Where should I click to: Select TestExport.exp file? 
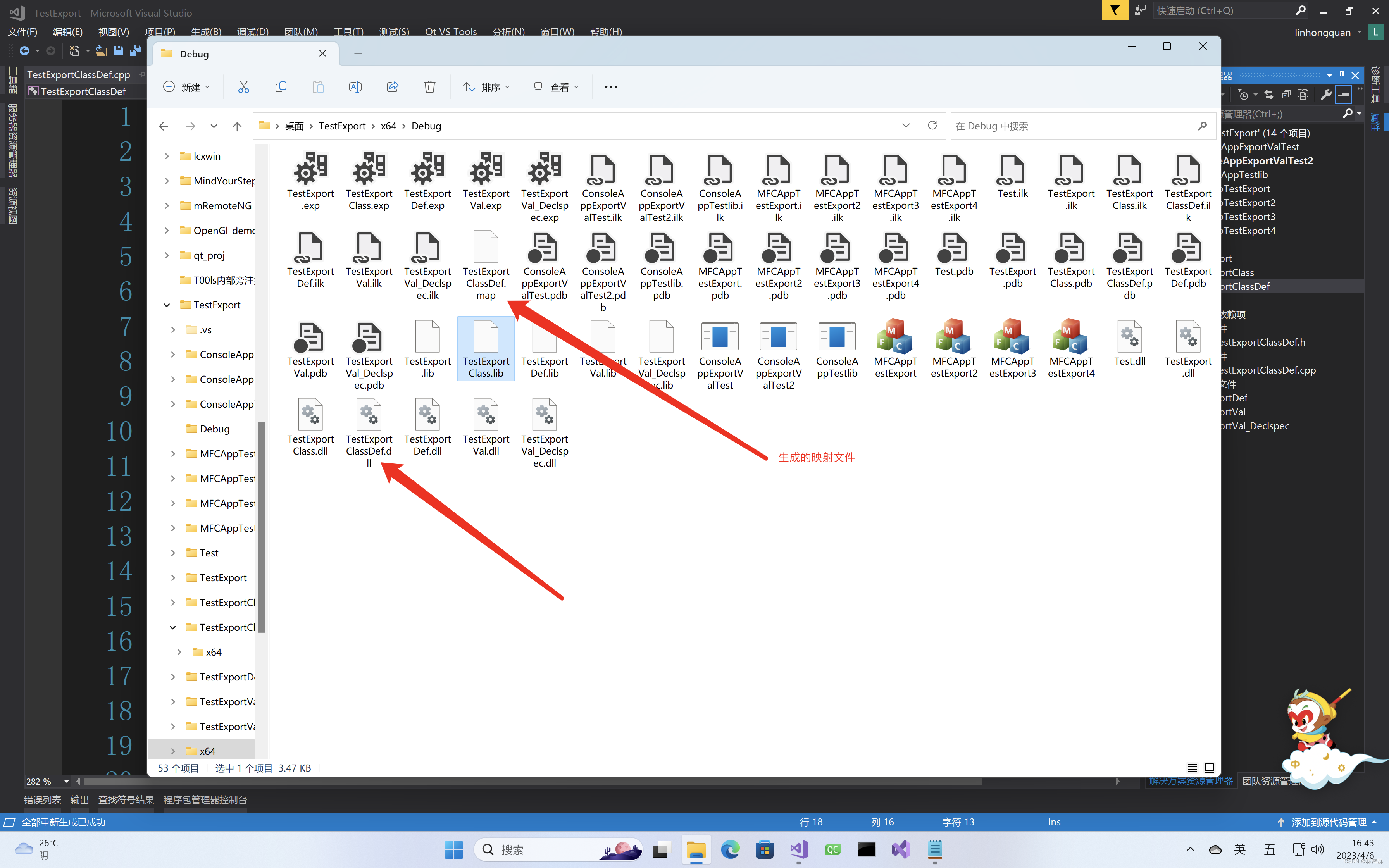[x=310, y=181]
